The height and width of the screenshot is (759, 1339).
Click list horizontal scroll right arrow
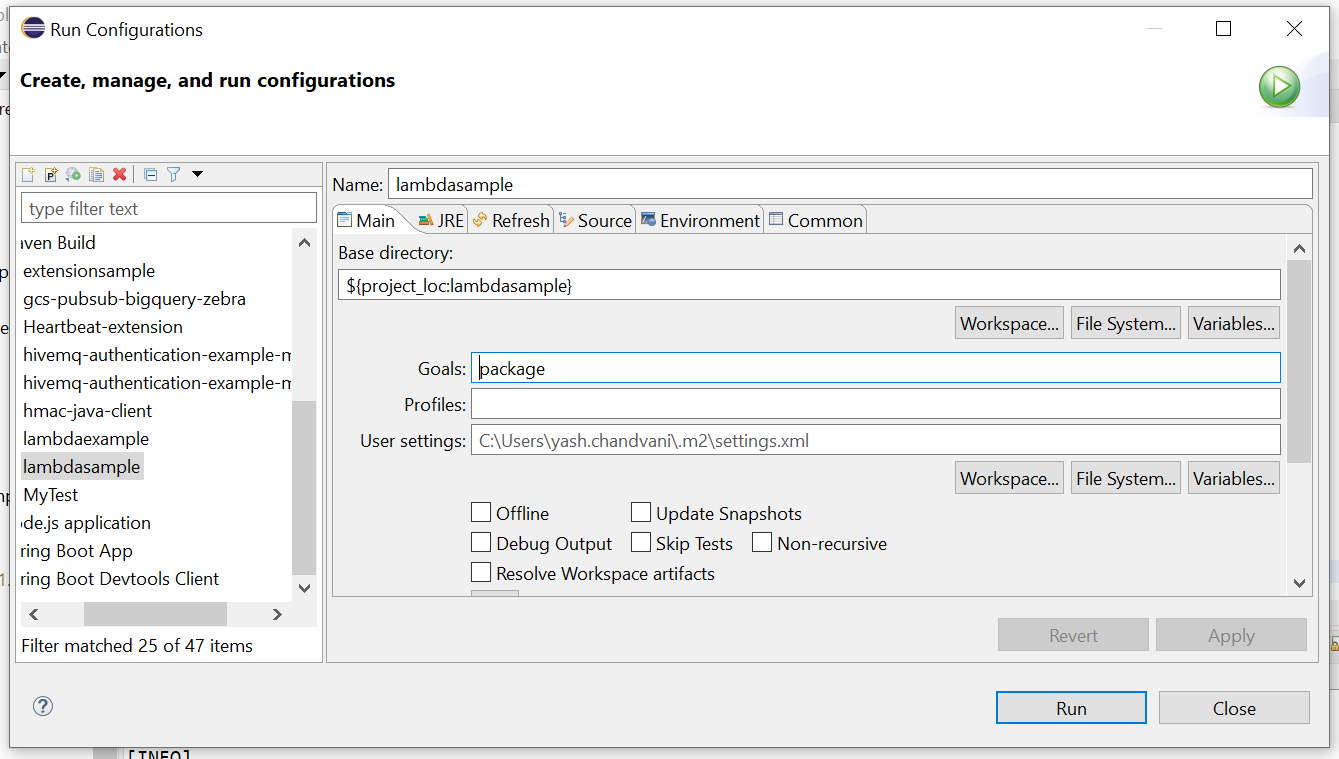(x=278, y=614)
